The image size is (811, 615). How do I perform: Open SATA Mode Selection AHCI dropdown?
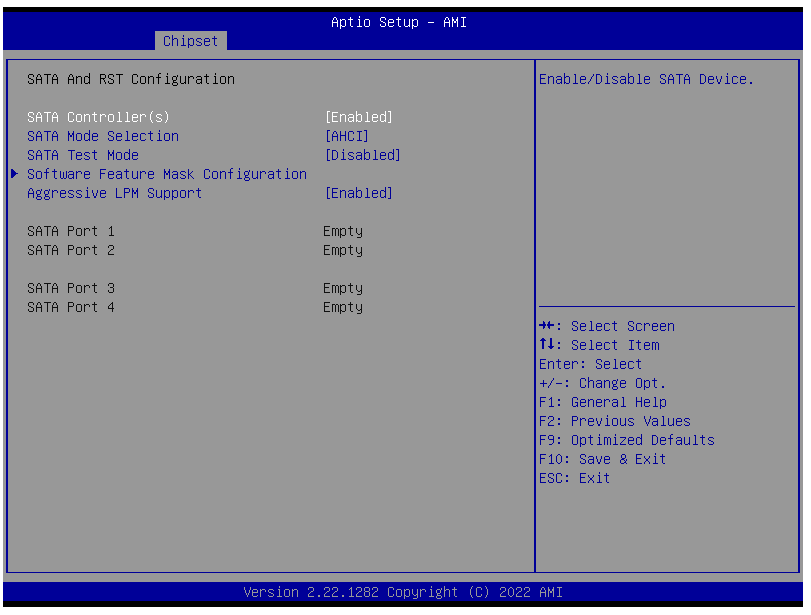347,136
